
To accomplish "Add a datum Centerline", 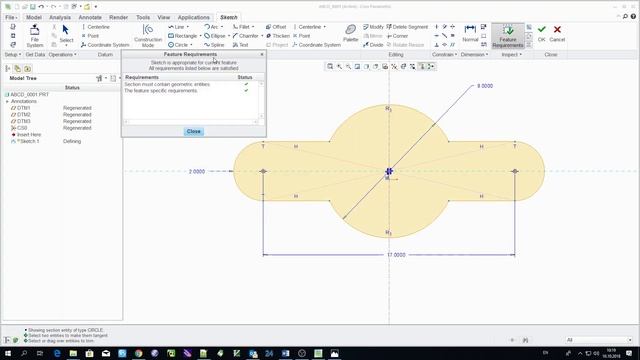I will pyautogui.click(x=96, y=27).
